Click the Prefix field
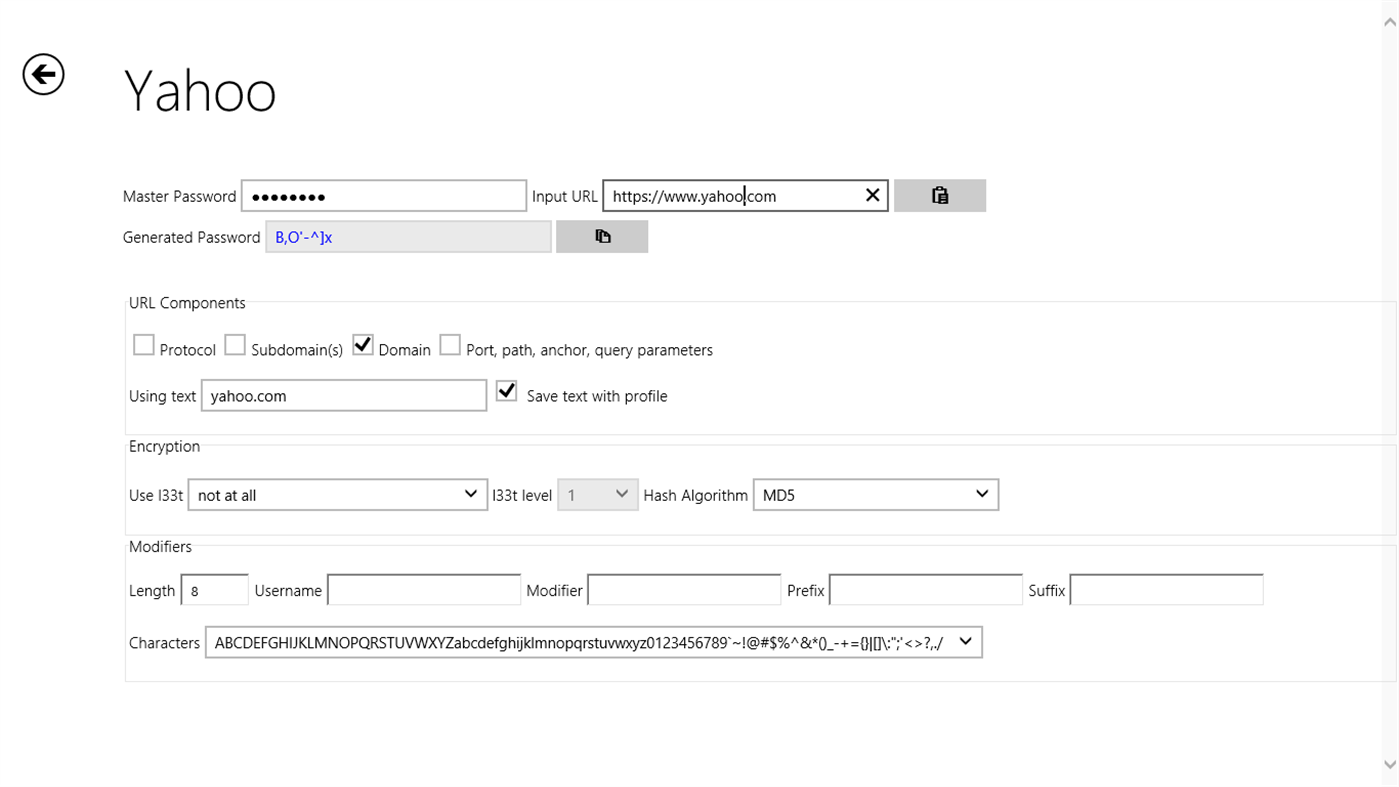The width and height of the screenshot is (1399, 787). click(925, 590)
